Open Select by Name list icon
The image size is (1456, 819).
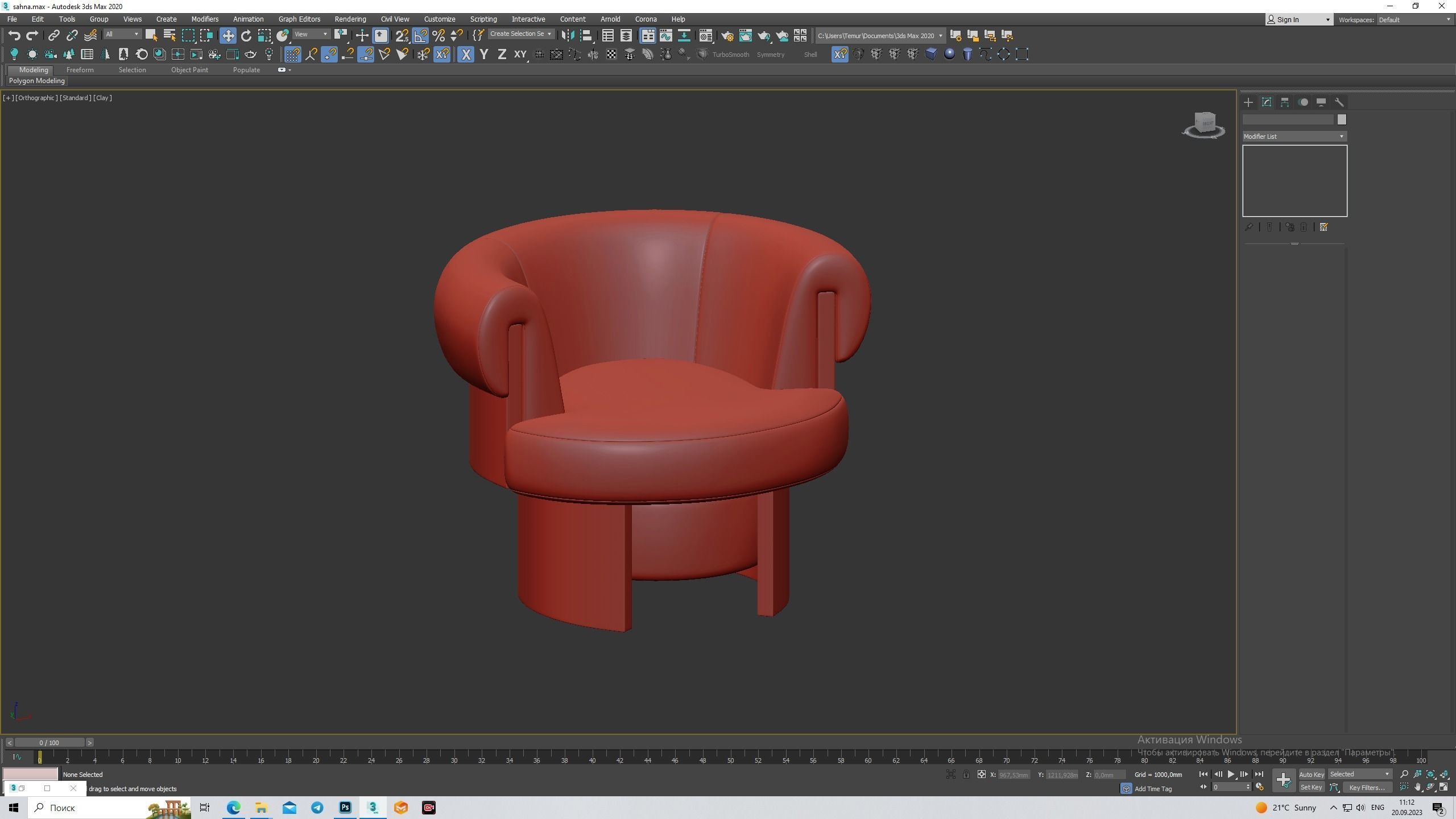coord(169,36)
